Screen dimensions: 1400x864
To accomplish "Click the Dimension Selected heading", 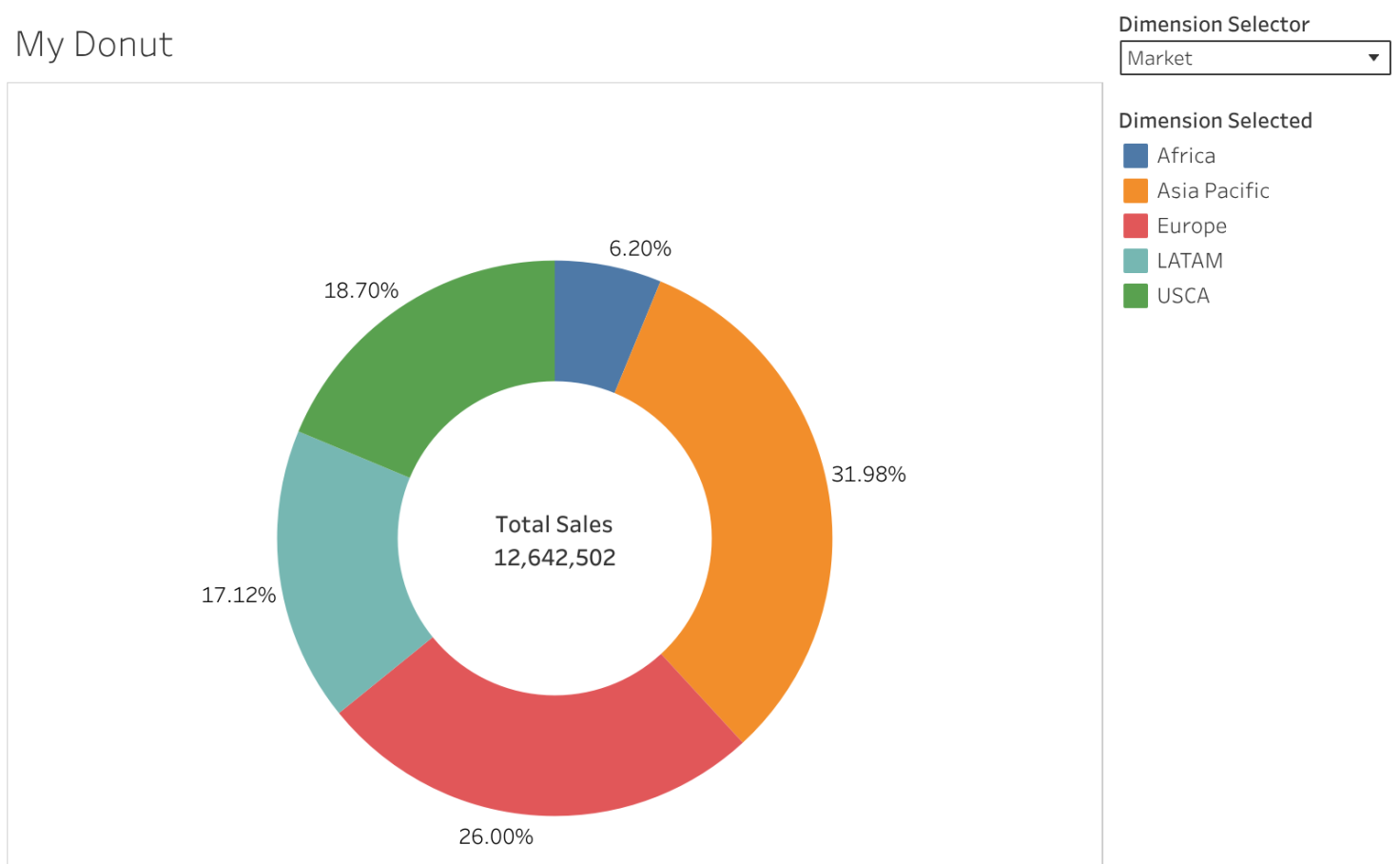I will click(x=1215, y=120).
